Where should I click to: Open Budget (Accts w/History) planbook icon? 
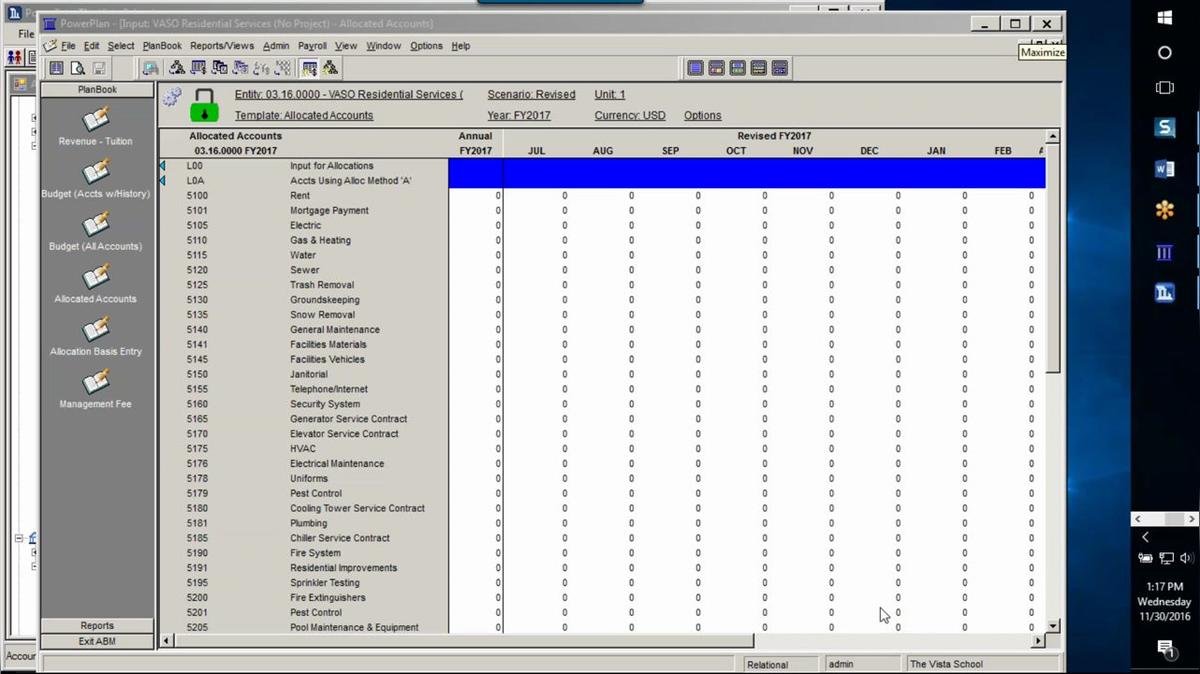pos(96,173)
